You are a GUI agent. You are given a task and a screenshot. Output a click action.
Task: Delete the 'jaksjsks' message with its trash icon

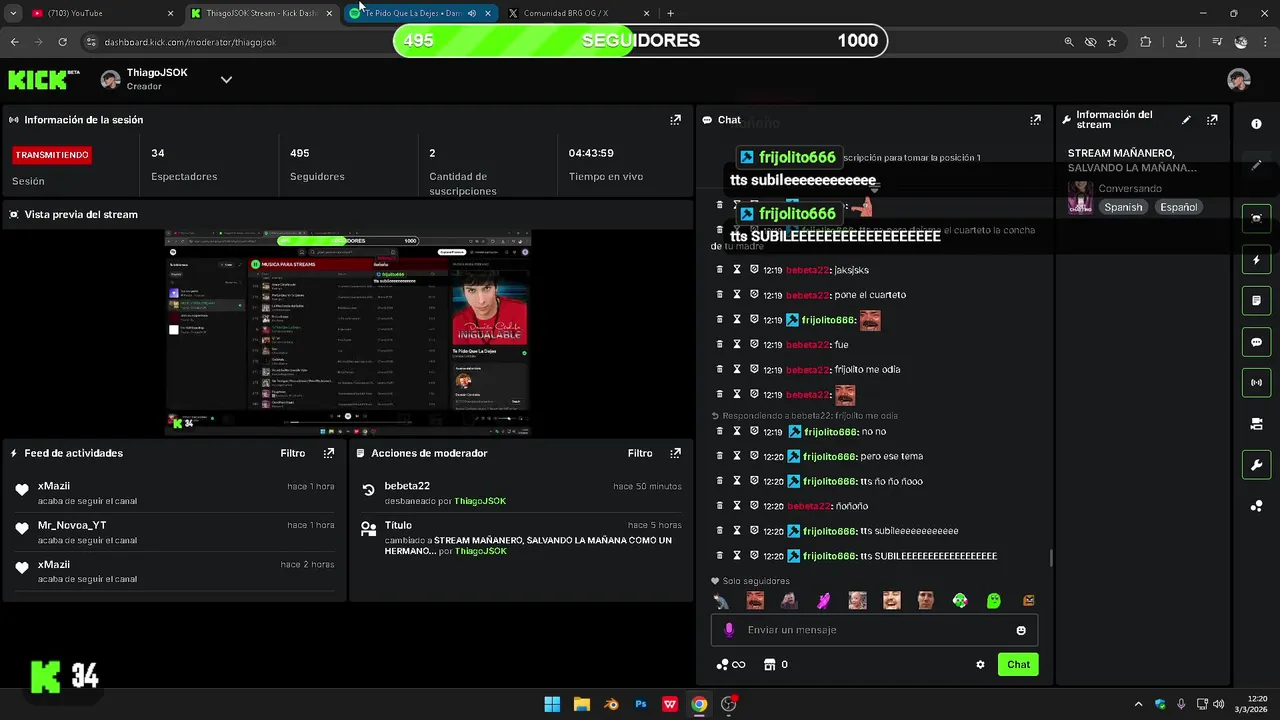coord(719,270)
